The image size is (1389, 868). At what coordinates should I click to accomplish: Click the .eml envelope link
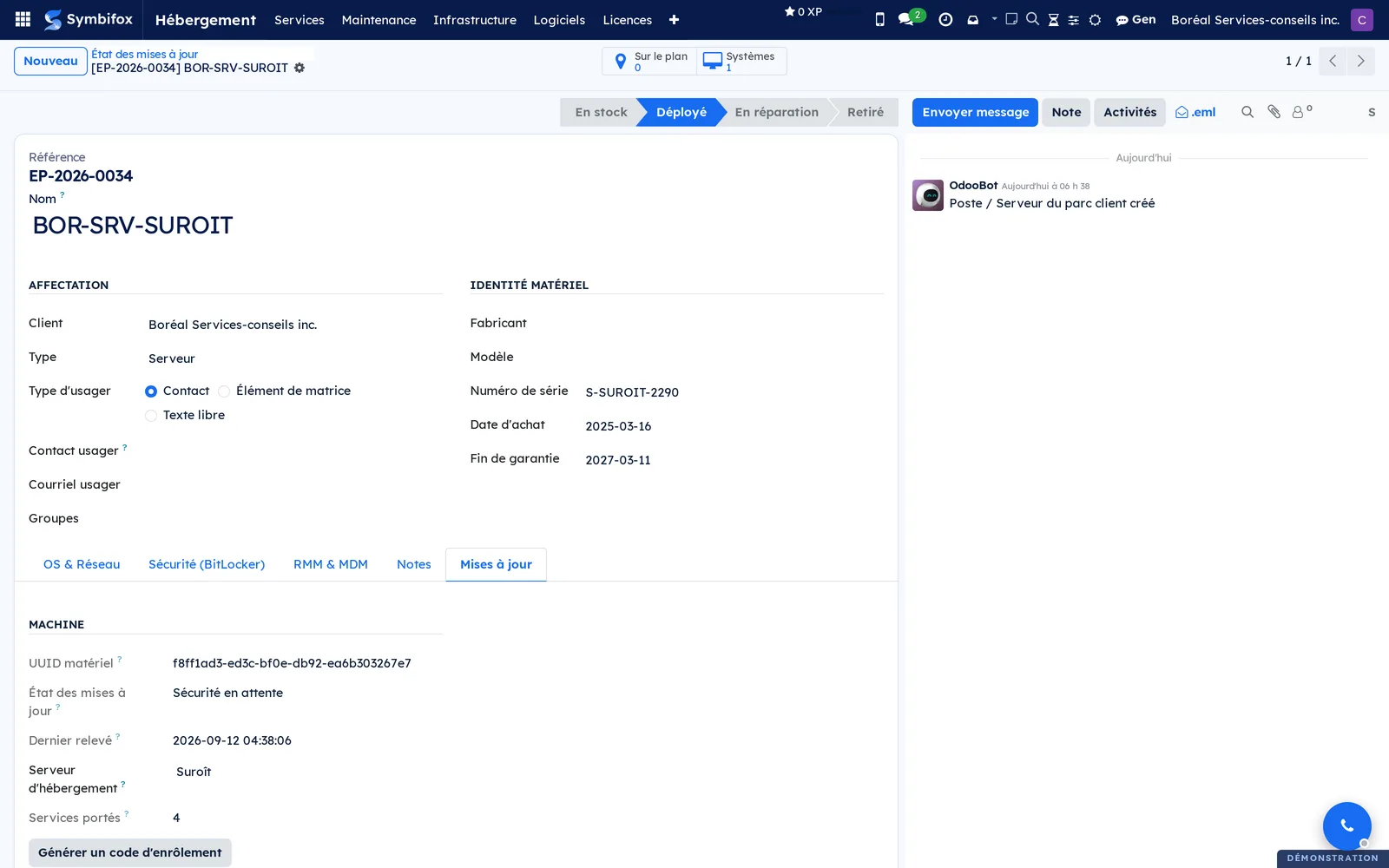point(1195,112)
